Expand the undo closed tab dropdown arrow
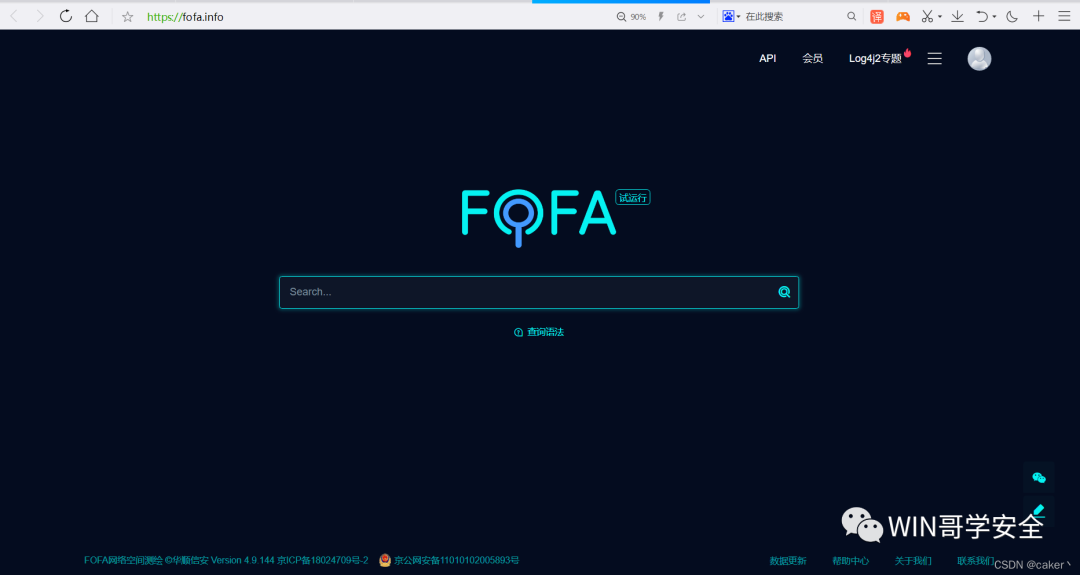 pyautogui.click(x=994, y=17)
